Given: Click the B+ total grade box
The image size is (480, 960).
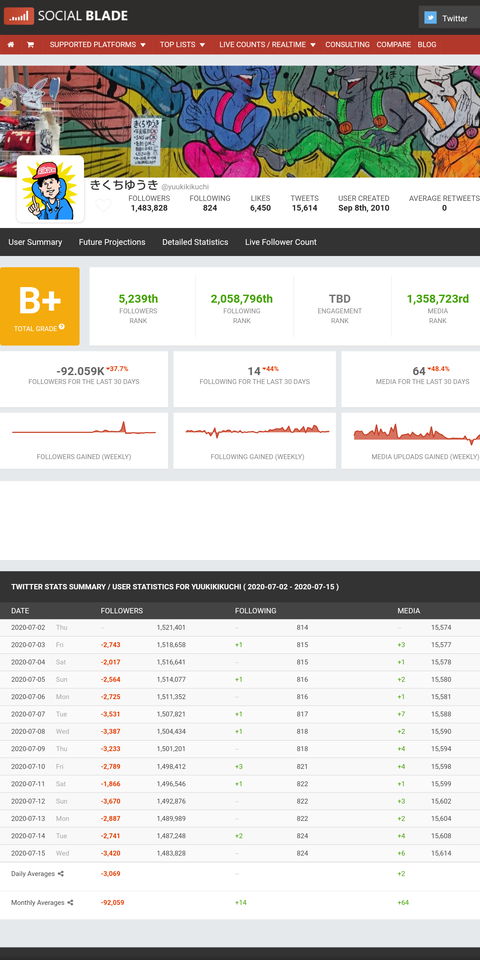Looking at the screenshot, I should pyautogui.click(x=40, y=306).
